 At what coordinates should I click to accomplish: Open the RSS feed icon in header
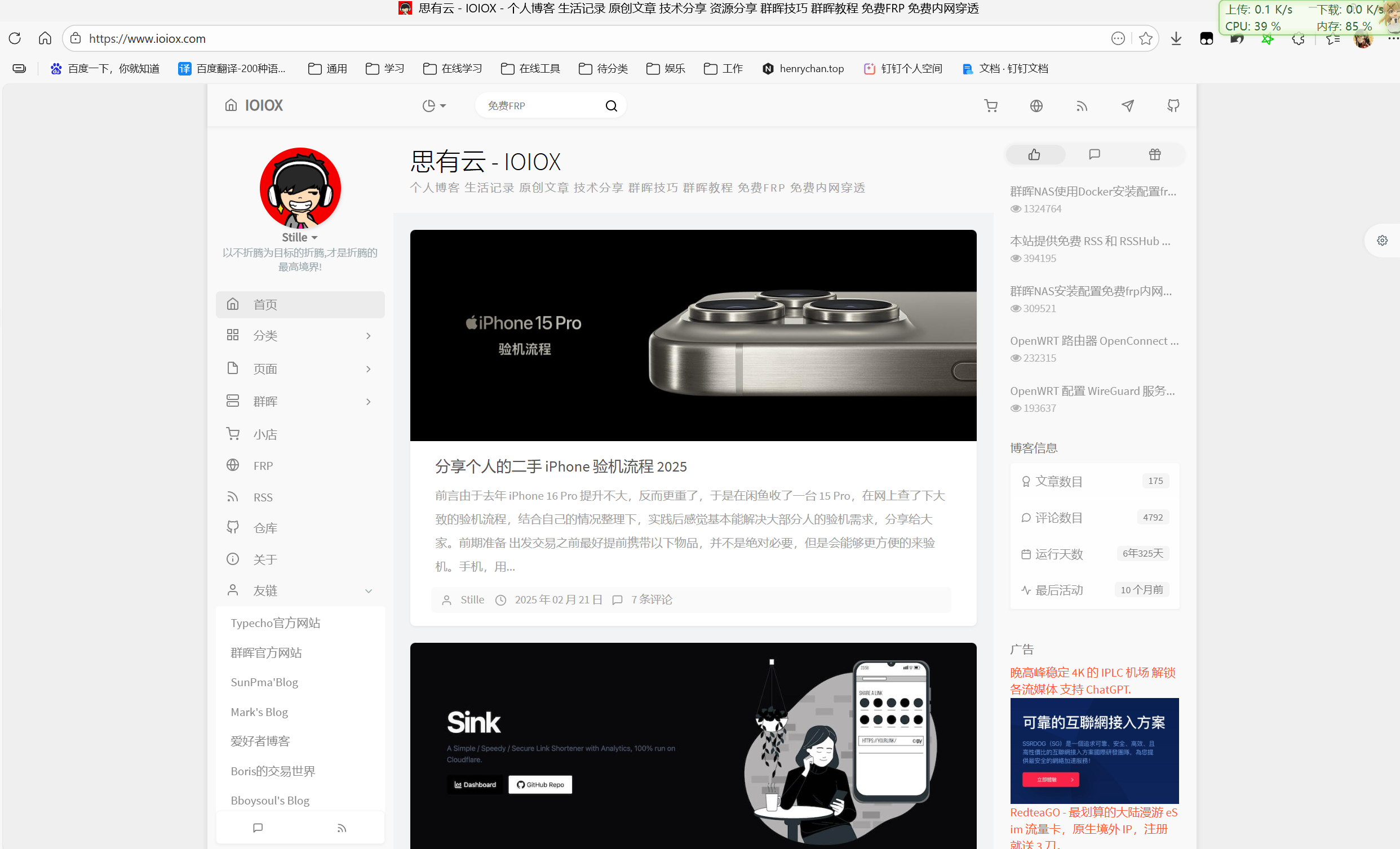click(x=1081, y=105)
